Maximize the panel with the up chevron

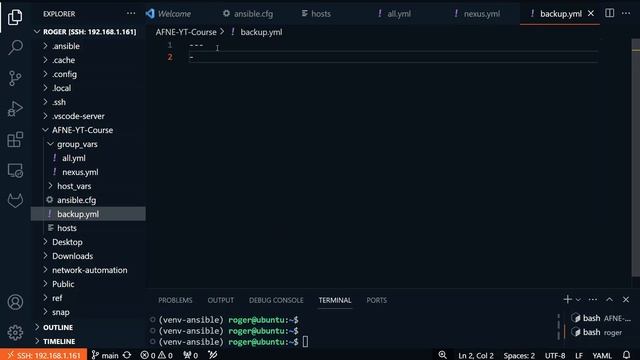pyautogui.click(x=609, y=300)
